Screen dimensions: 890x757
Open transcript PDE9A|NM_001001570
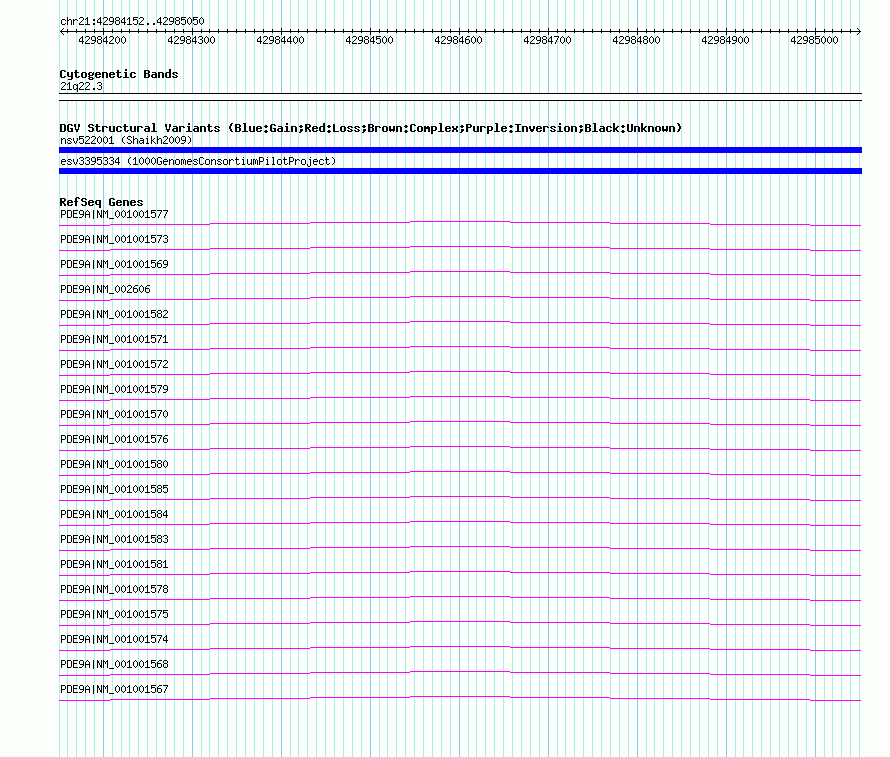(x=115, y=414)
